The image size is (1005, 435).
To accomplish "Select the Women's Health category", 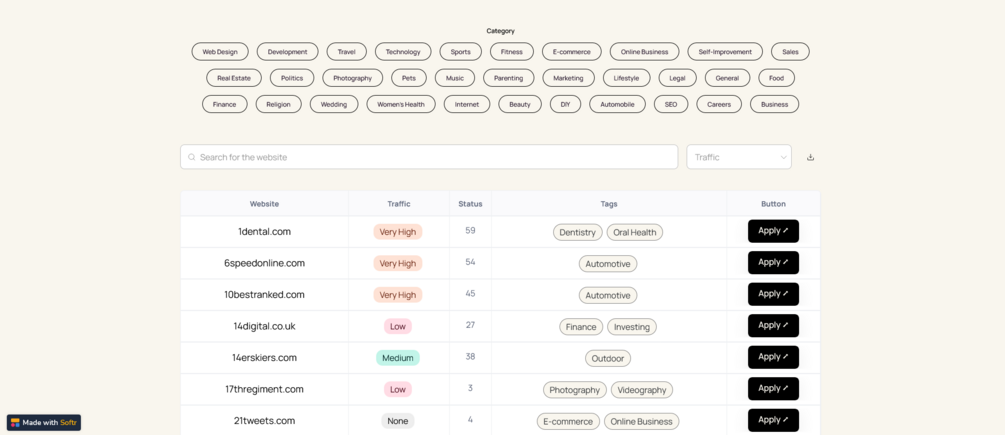I will click(x=400, y=104).
